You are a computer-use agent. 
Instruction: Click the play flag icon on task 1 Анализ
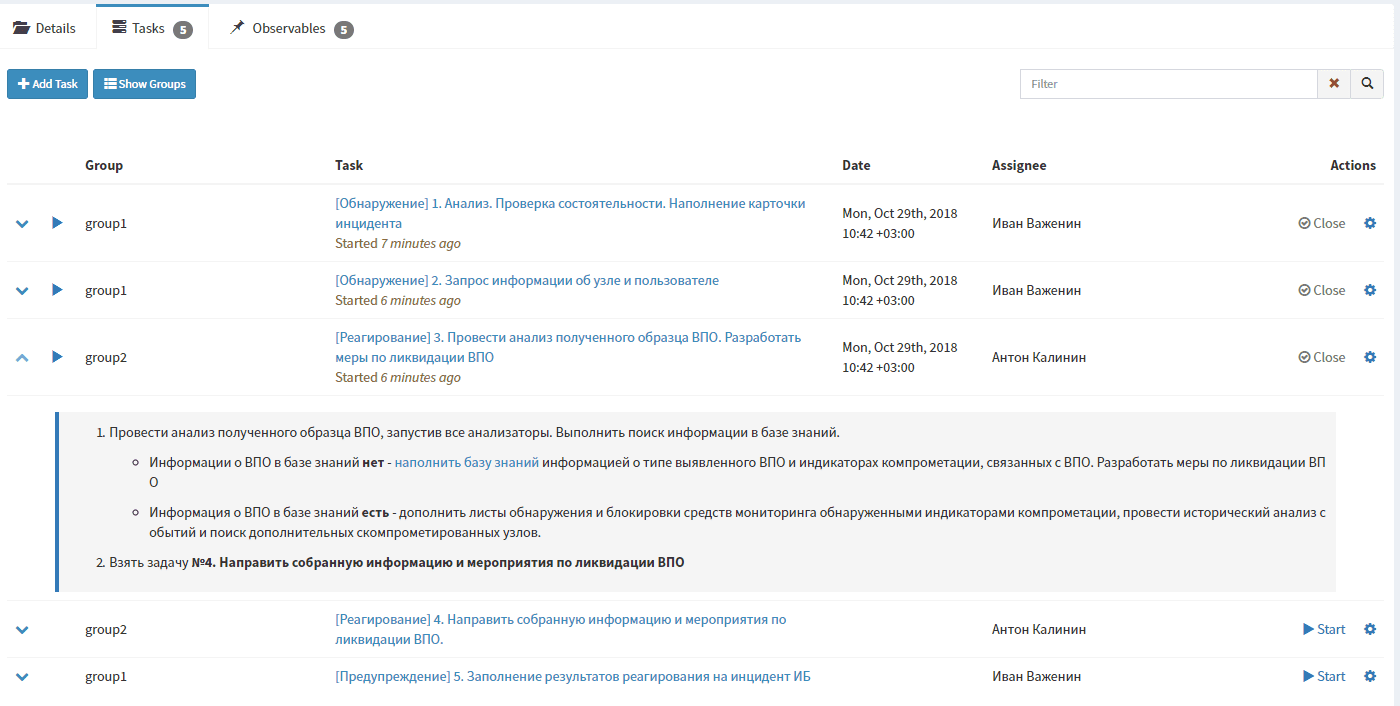57,223
